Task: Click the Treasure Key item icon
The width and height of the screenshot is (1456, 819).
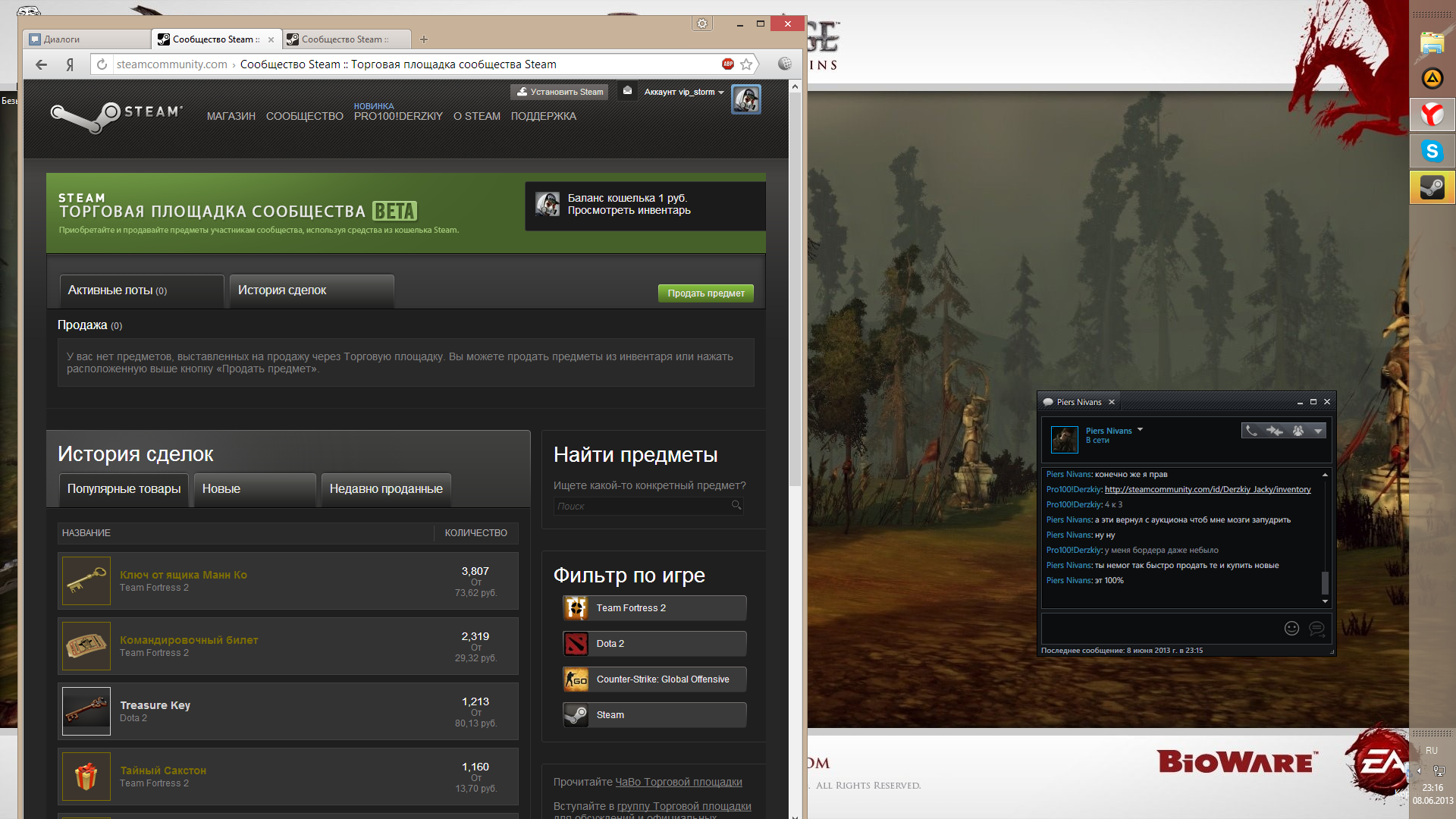Action: [86, 711]
